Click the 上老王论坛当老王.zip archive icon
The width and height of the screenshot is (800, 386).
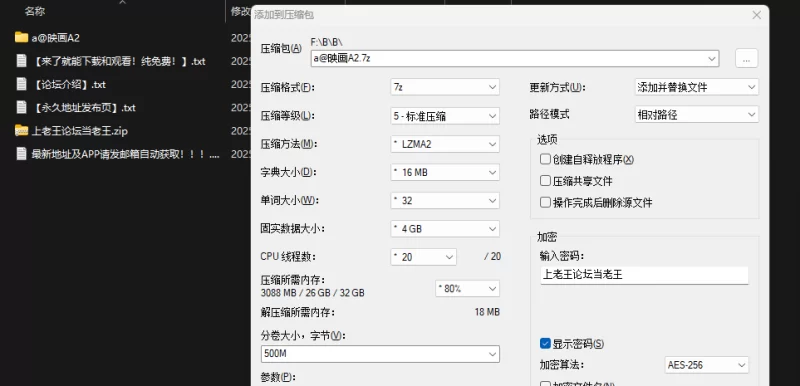click(x=21, y=131)
